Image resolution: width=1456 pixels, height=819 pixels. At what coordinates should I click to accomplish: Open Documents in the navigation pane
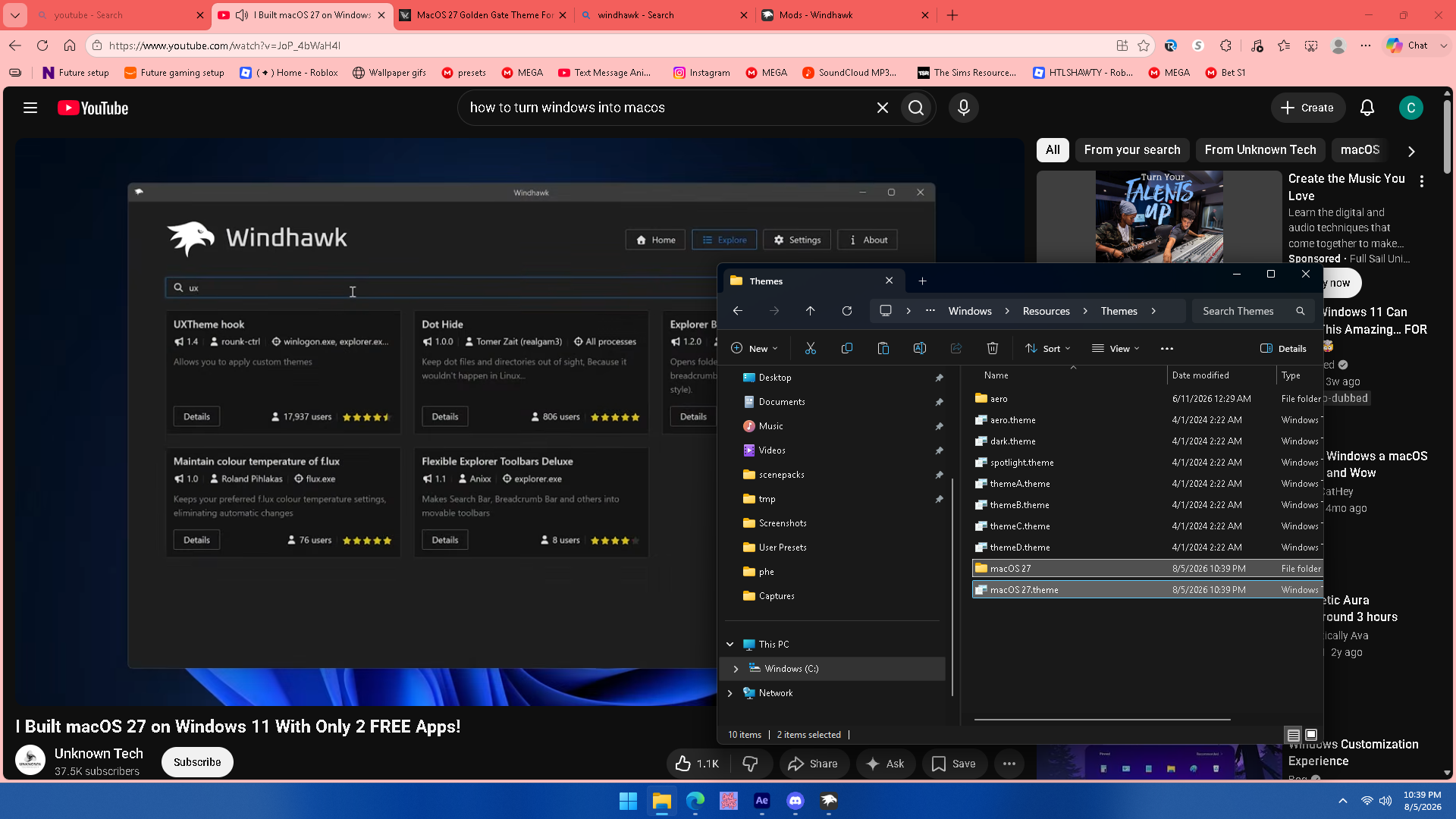781,402
